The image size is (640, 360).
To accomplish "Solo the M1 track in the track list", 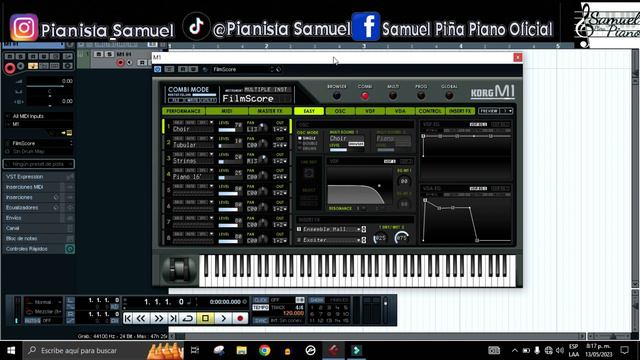I will point(109,54).
